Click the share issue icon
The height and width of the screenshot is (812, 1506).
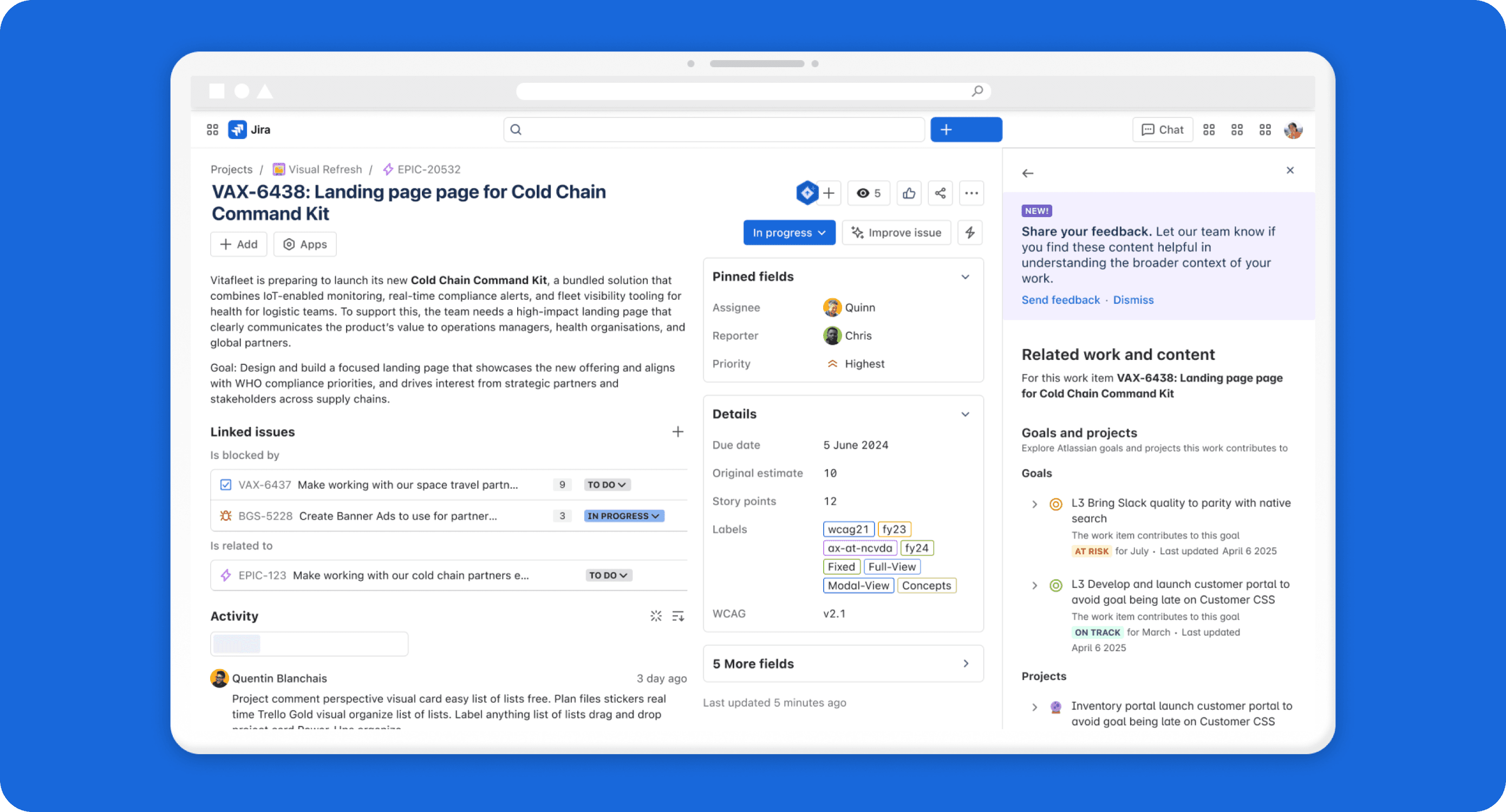point(940,193)
